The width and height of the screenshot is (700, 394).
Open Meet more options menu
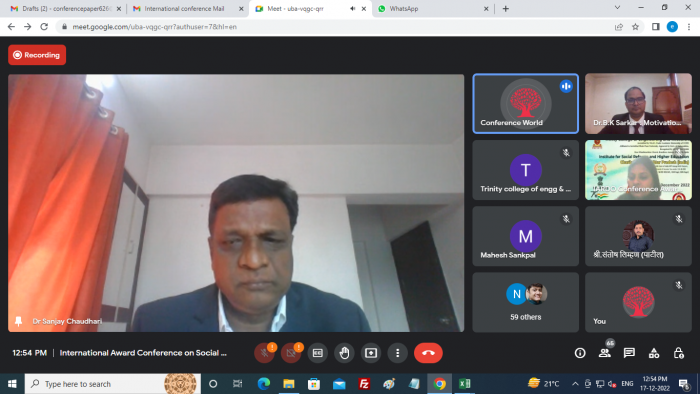pos(397,353)
